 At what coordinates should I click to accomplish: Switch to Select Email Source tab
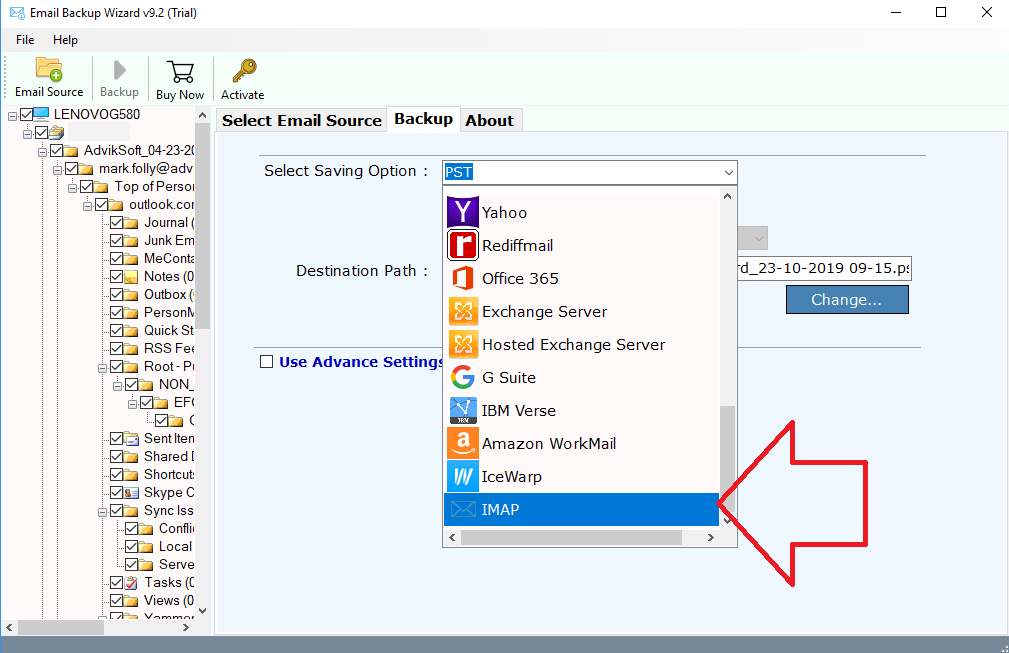coord(302,120)
